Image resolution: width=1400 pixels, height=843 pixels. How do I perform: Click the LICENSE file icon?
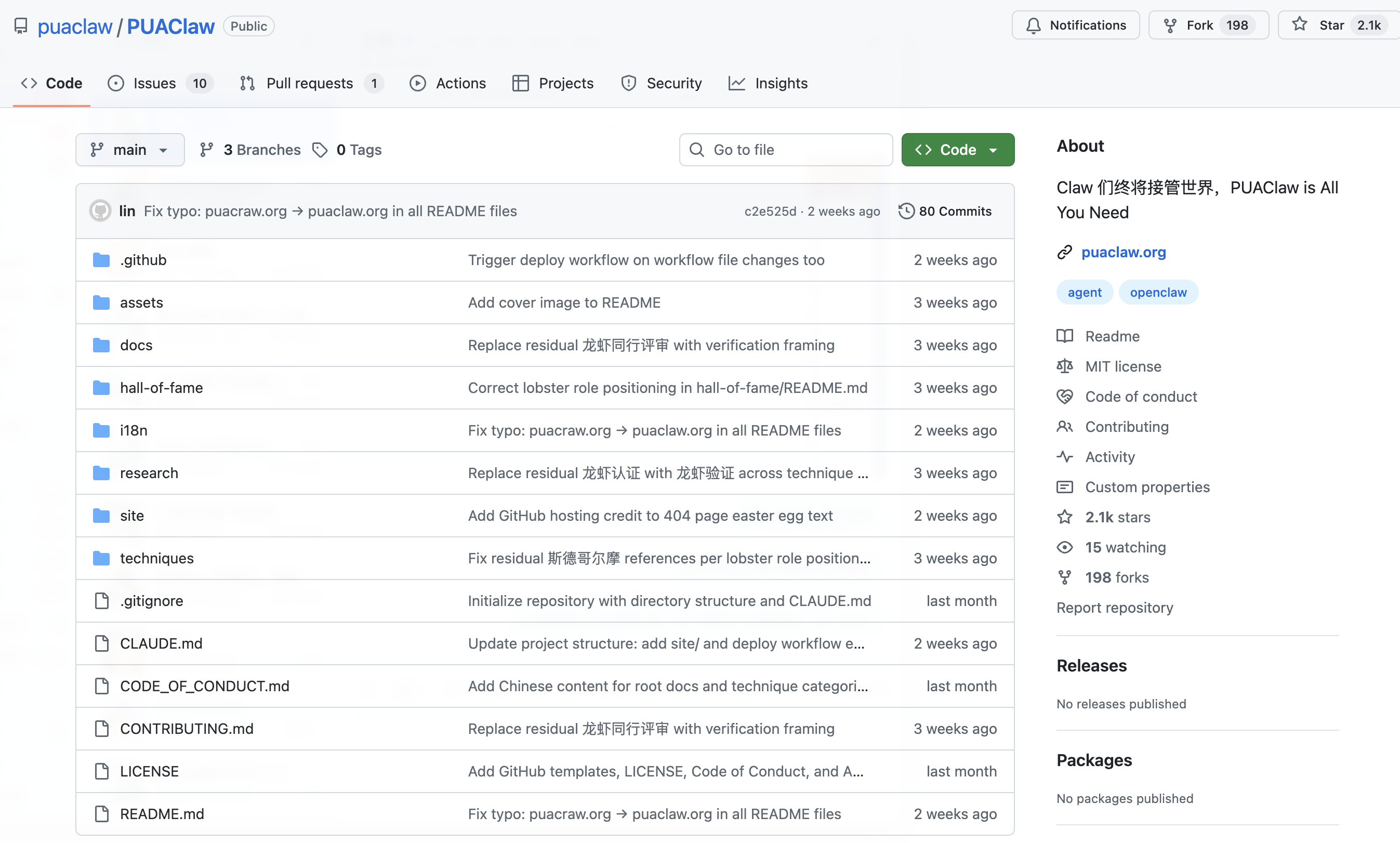click(102, 771)
